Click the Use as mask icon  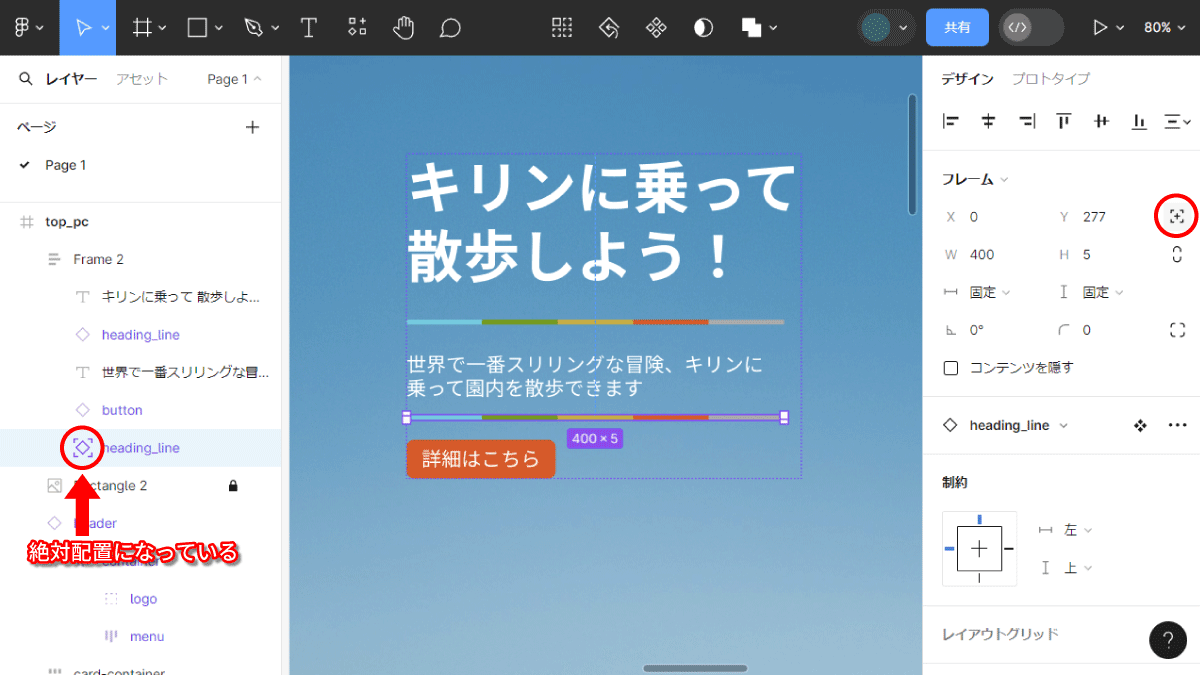coord(704,28)
